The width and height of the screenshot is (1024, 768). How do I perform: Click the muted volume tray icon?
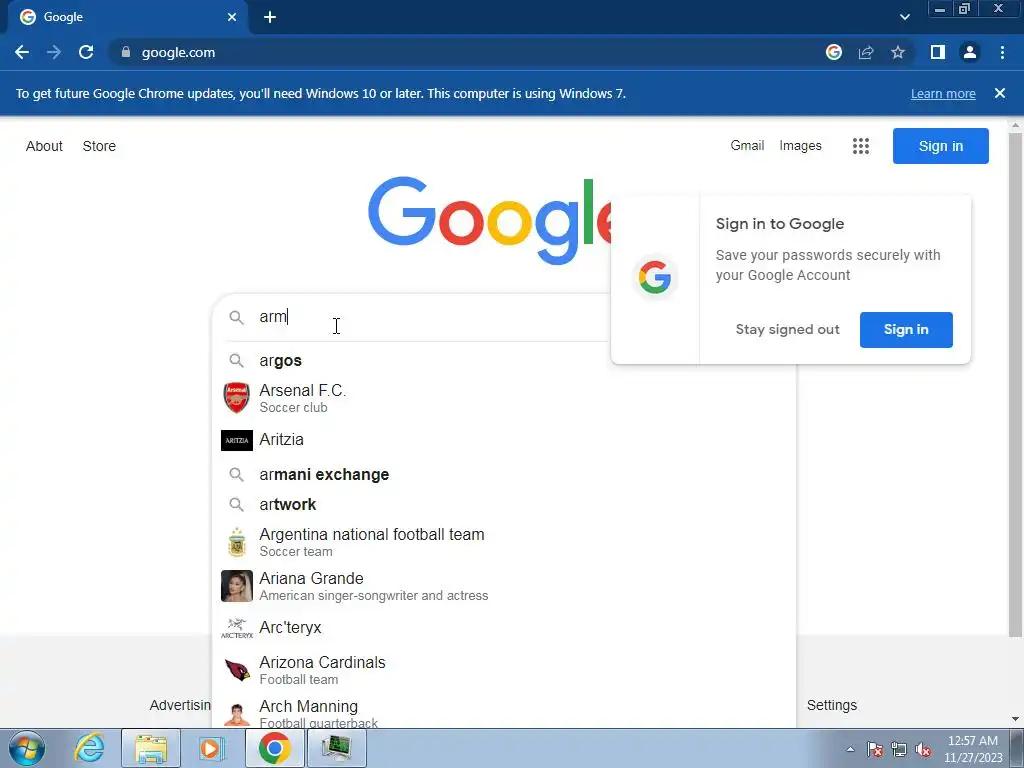point(923,749)
